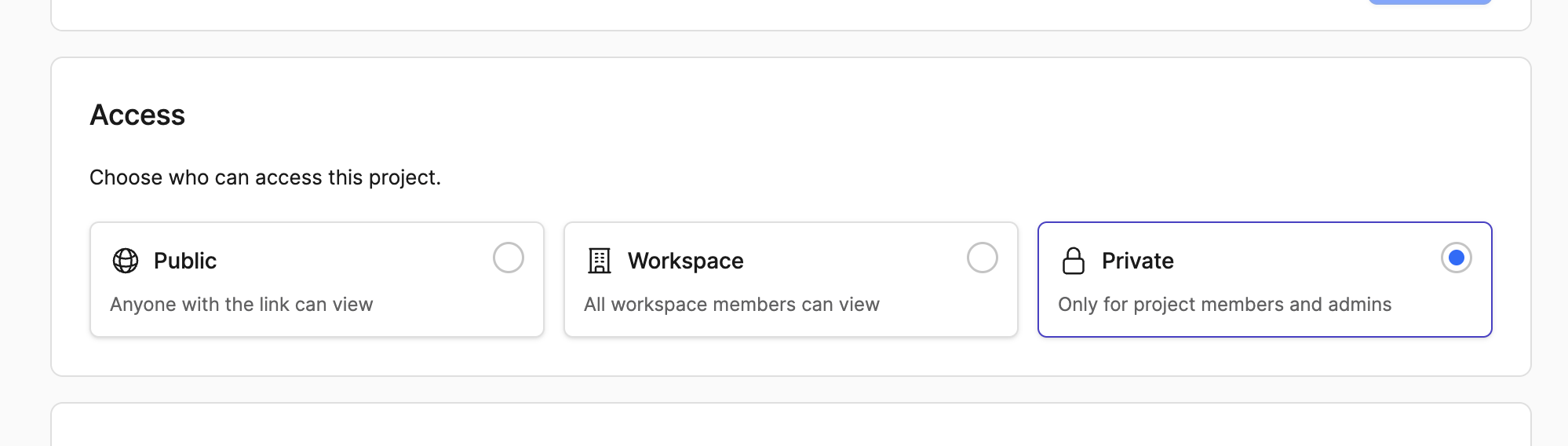
Task: Click 'Anyone with the link can view' text
Action: coord(242,305)
